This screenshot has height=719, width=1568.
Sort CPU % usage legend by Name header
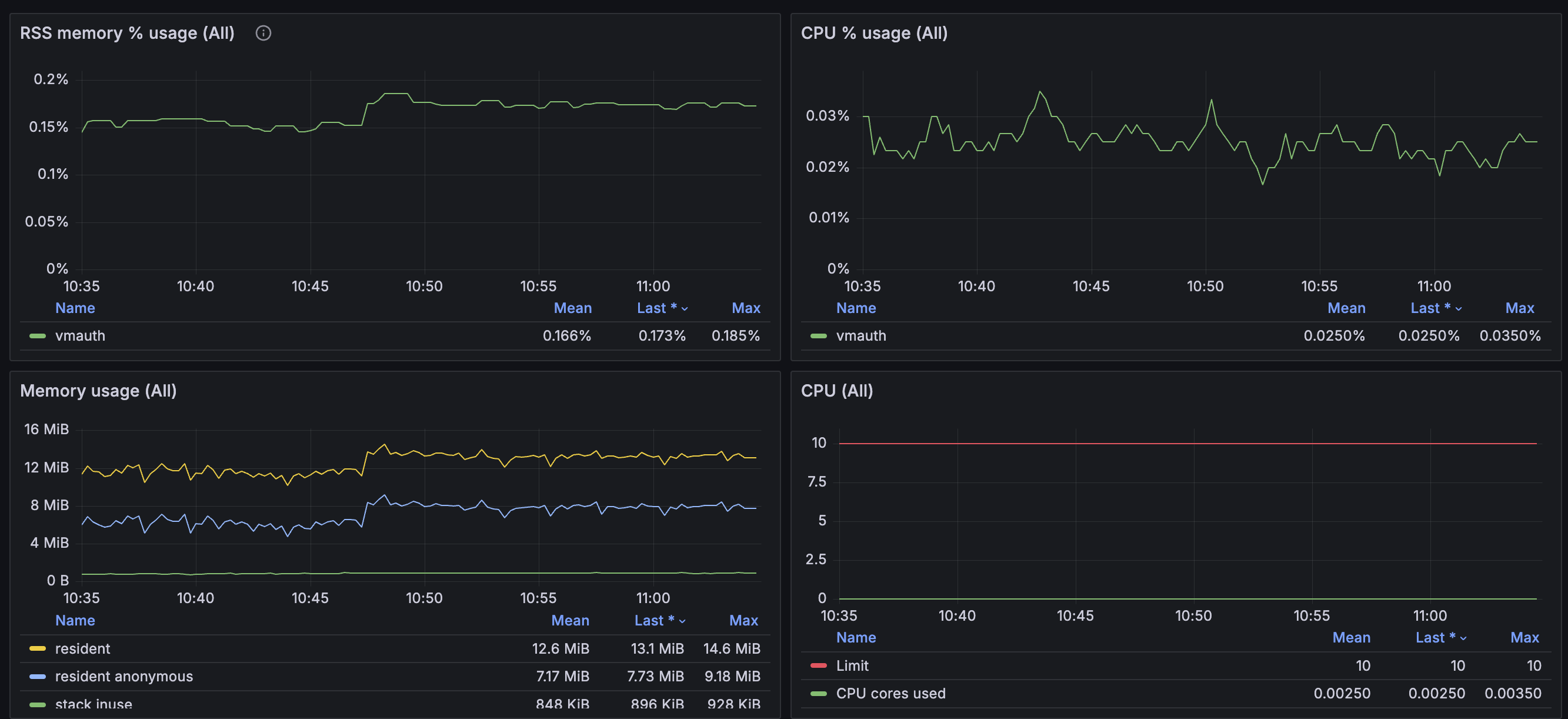[x=855, y=308]
